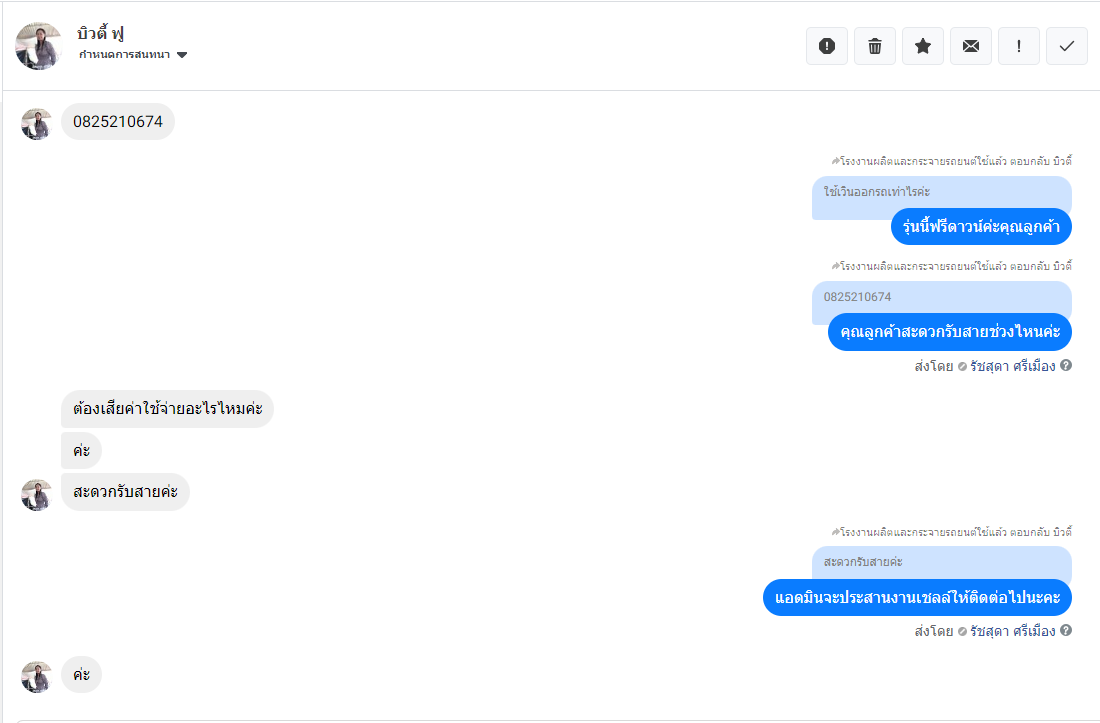Screen dimensions: 1100x723
Task: Click the customer name บิวตี้ ฟู
Action: pyautogui.click(x=100, y=34)
